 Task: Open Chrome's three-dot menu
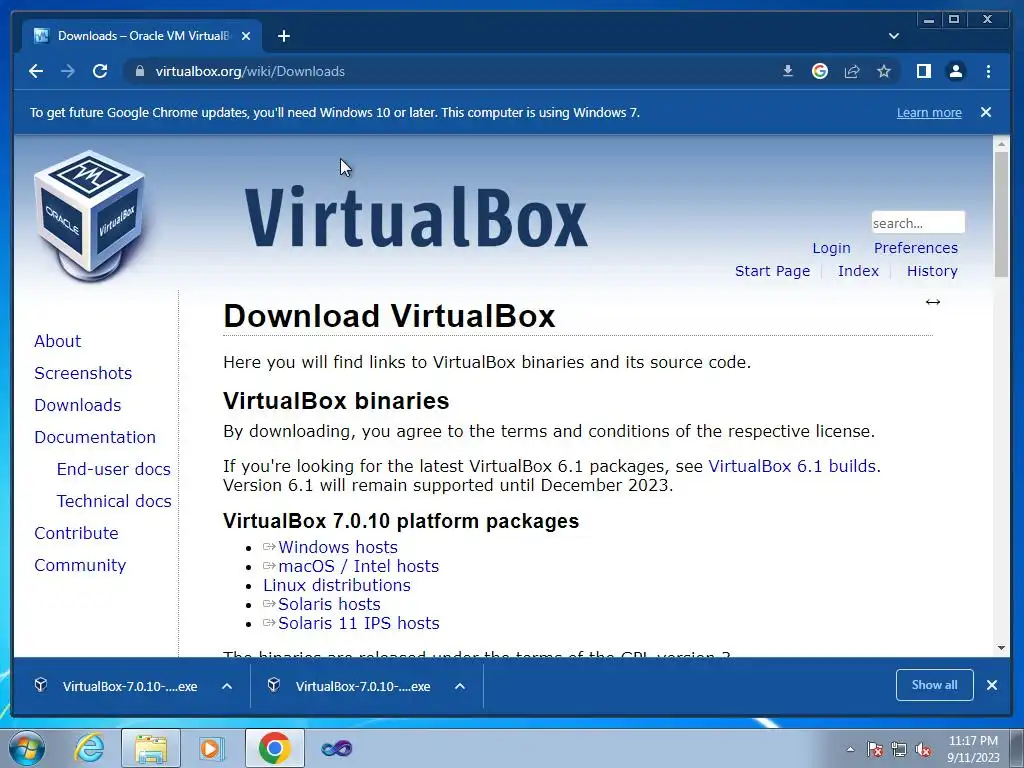coord(988,71)
